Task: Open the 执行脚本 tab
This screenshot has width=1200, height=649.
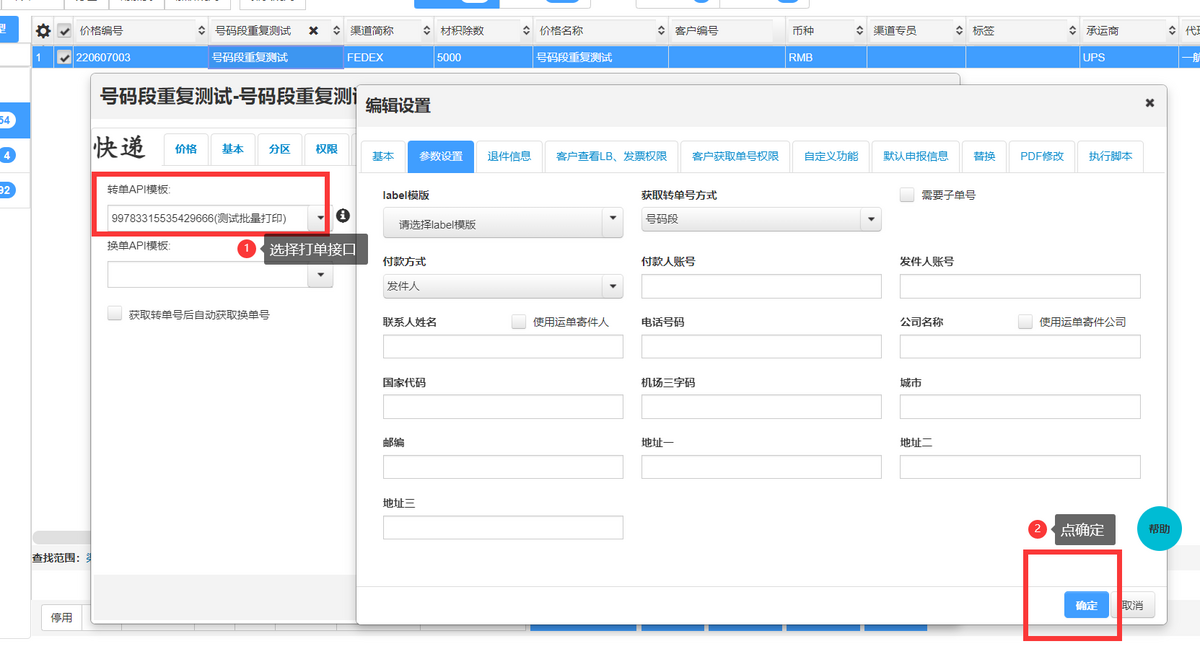Action: tap(1110, 156)
